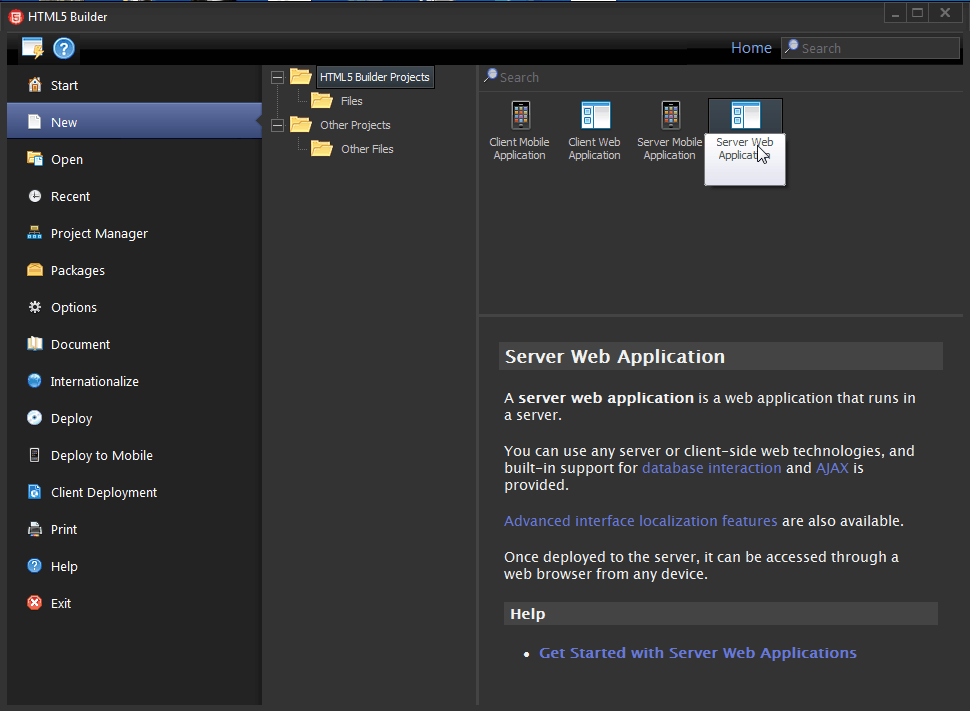970x711 pixels.
Task: Select the New menu item
Action: pyautogui.click(x=134, y=121)
